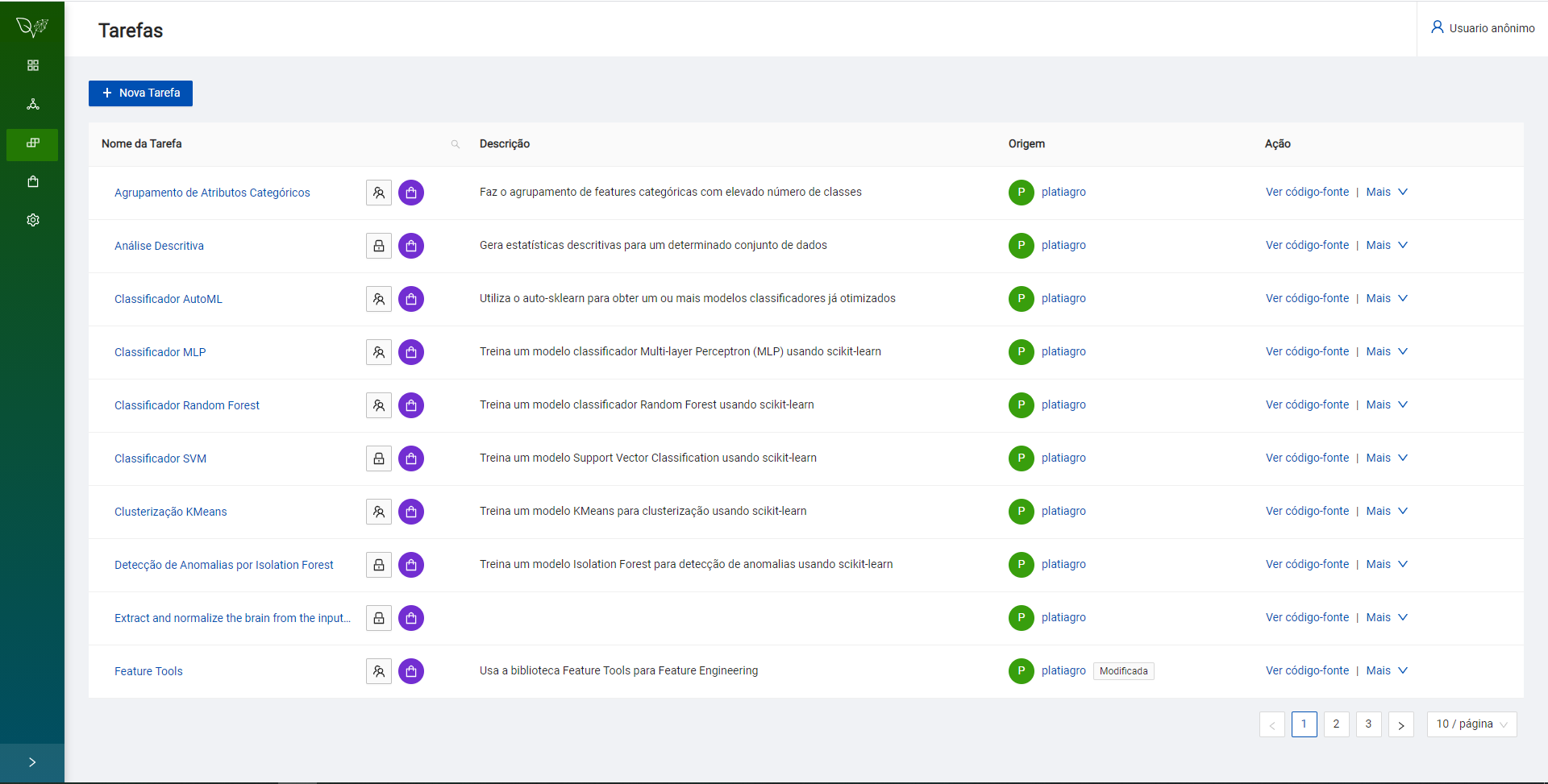Click lock icon for Detecção de Anomalias row
This screenshot has height=784, width=1548.
click(x=379, y=565)
